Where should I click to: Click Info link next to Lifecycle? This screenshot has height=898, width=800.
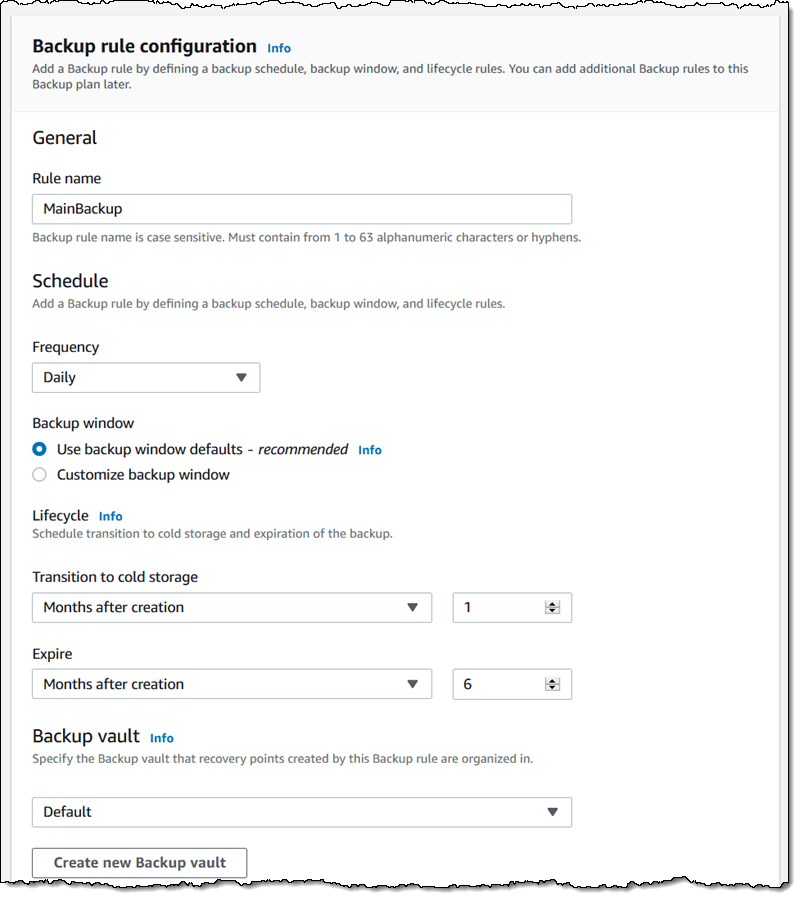pos(111,517)
